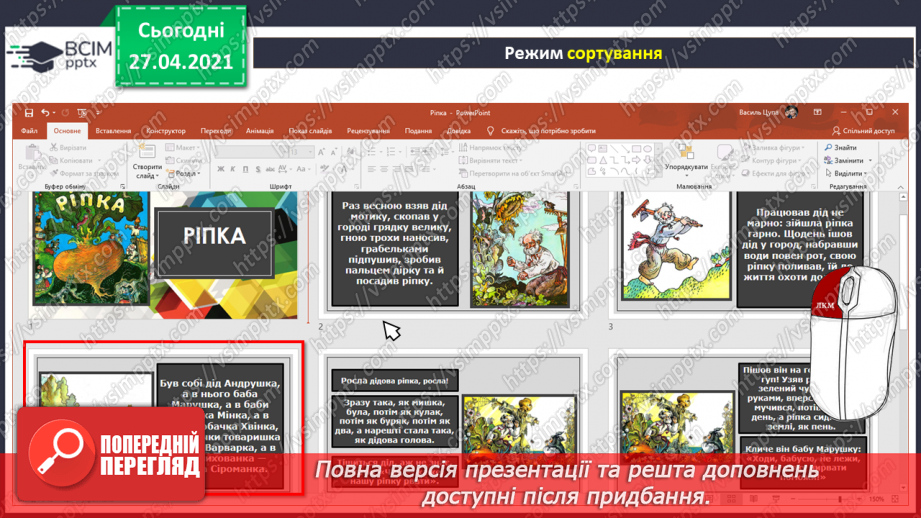
Task: Save the presentation with the floppy disk icon
Action: click(29, 113)
